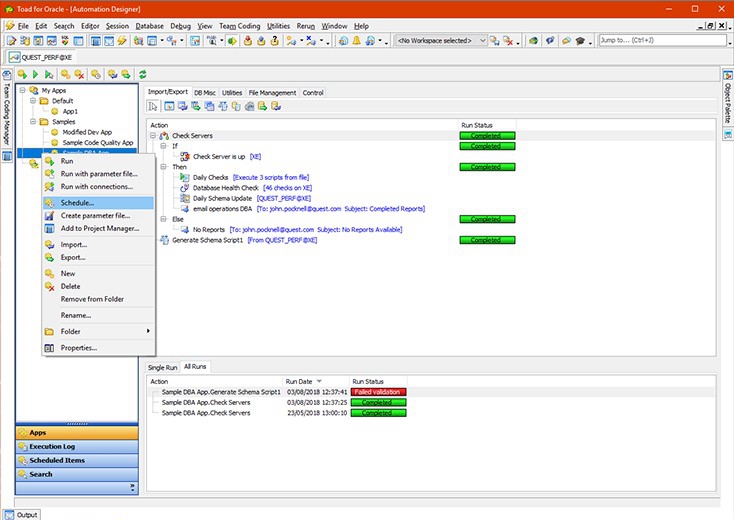
Task: Open the Search navigation pane
Action: click(77, 474)
